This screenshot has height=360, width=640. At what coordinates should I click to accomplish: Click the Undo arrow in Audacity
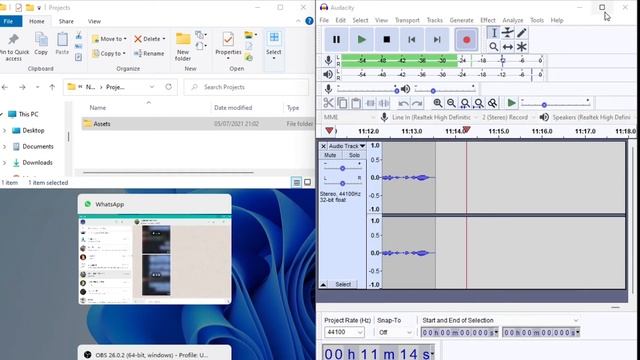pos(403,103)
